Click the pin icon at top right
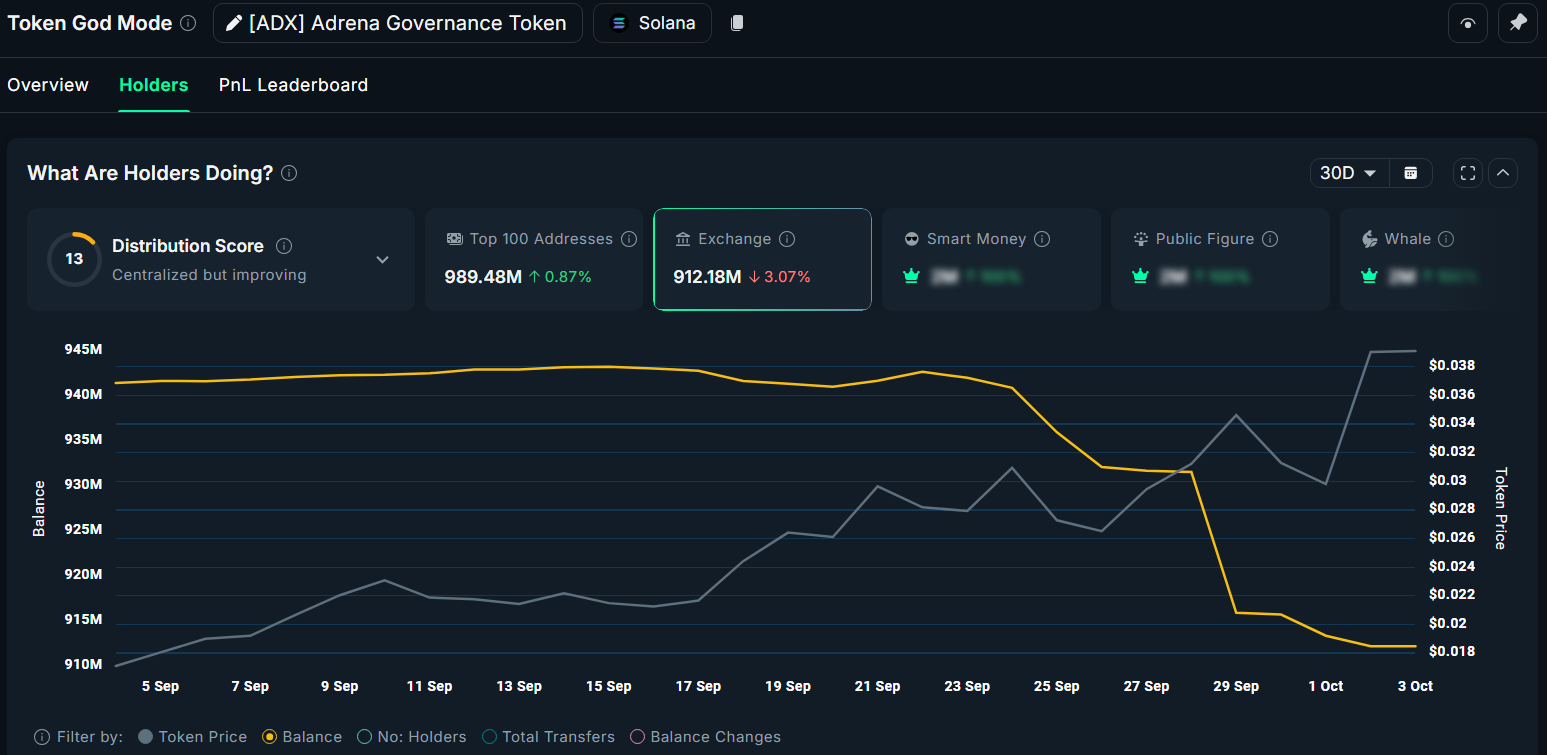Image resolution: width=1547 pixels, height=755 pixels. [x=1517, y=22]
